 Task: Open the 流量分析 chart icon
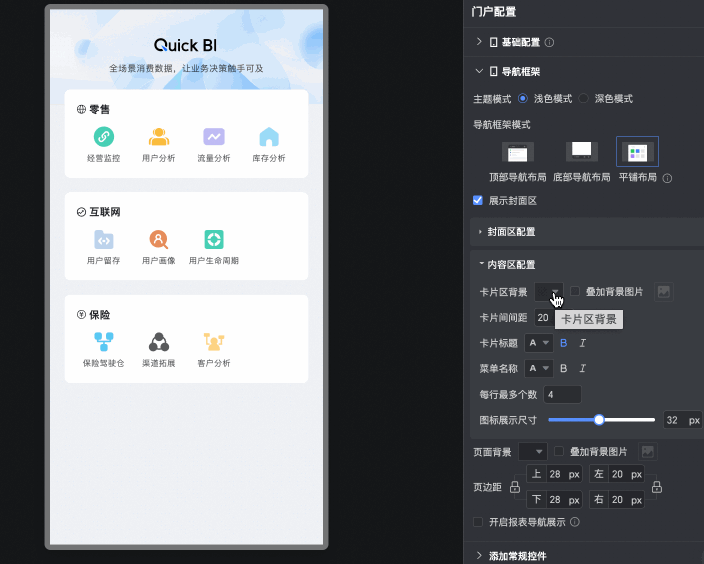[214, 137]
